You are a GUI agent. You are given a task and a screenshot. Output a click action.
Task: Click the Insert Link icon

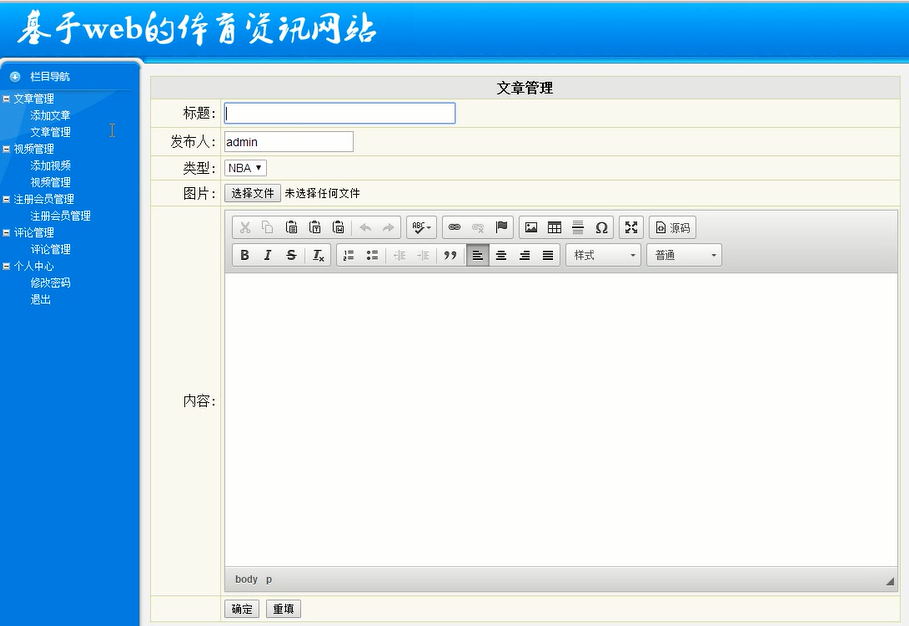click(x=454, y=227)
